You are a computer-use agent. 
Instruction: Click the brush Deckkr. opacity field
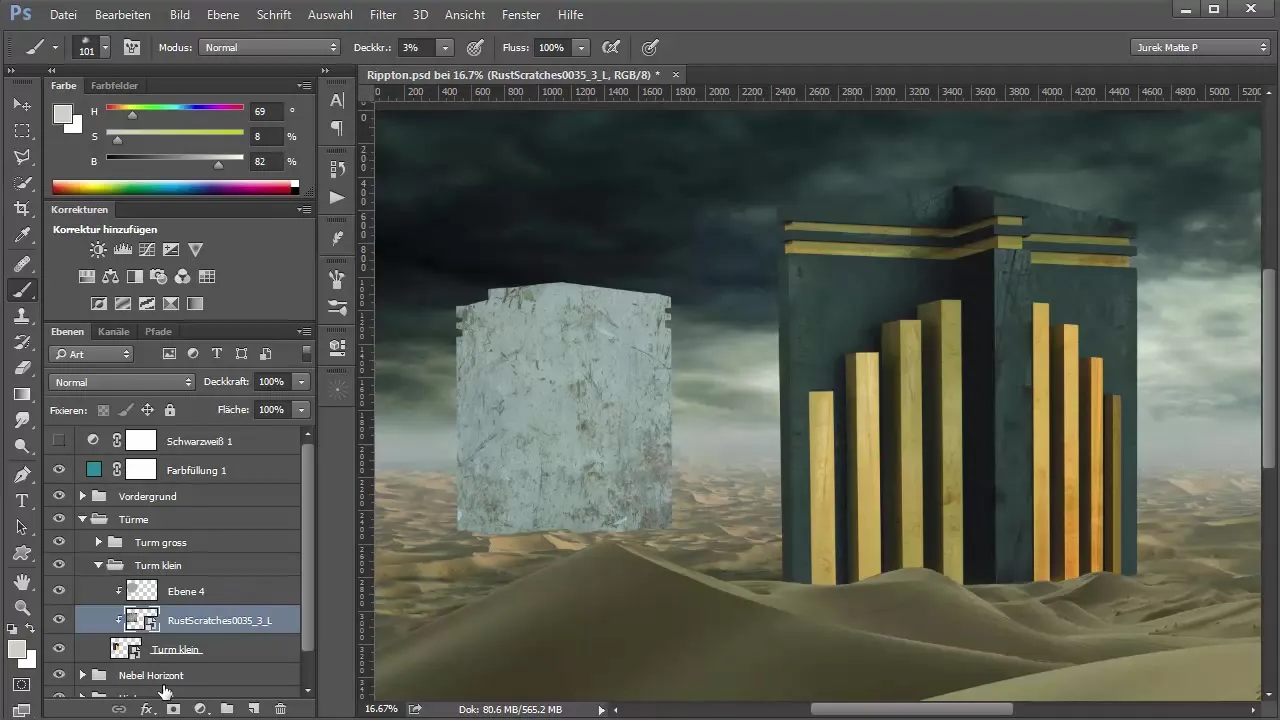click(x=415, y=47)
